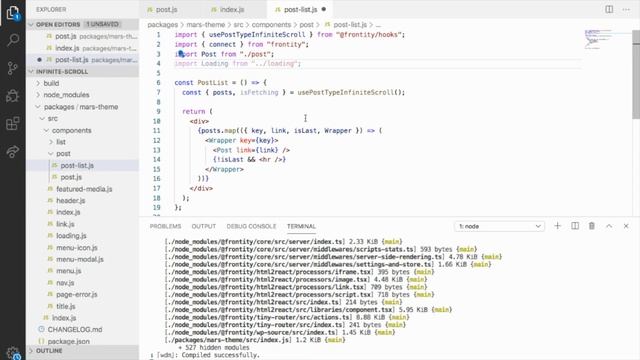640x360 pixels.
Task: Switch to the post.js editor tab
Action: (x=166, y=9)
